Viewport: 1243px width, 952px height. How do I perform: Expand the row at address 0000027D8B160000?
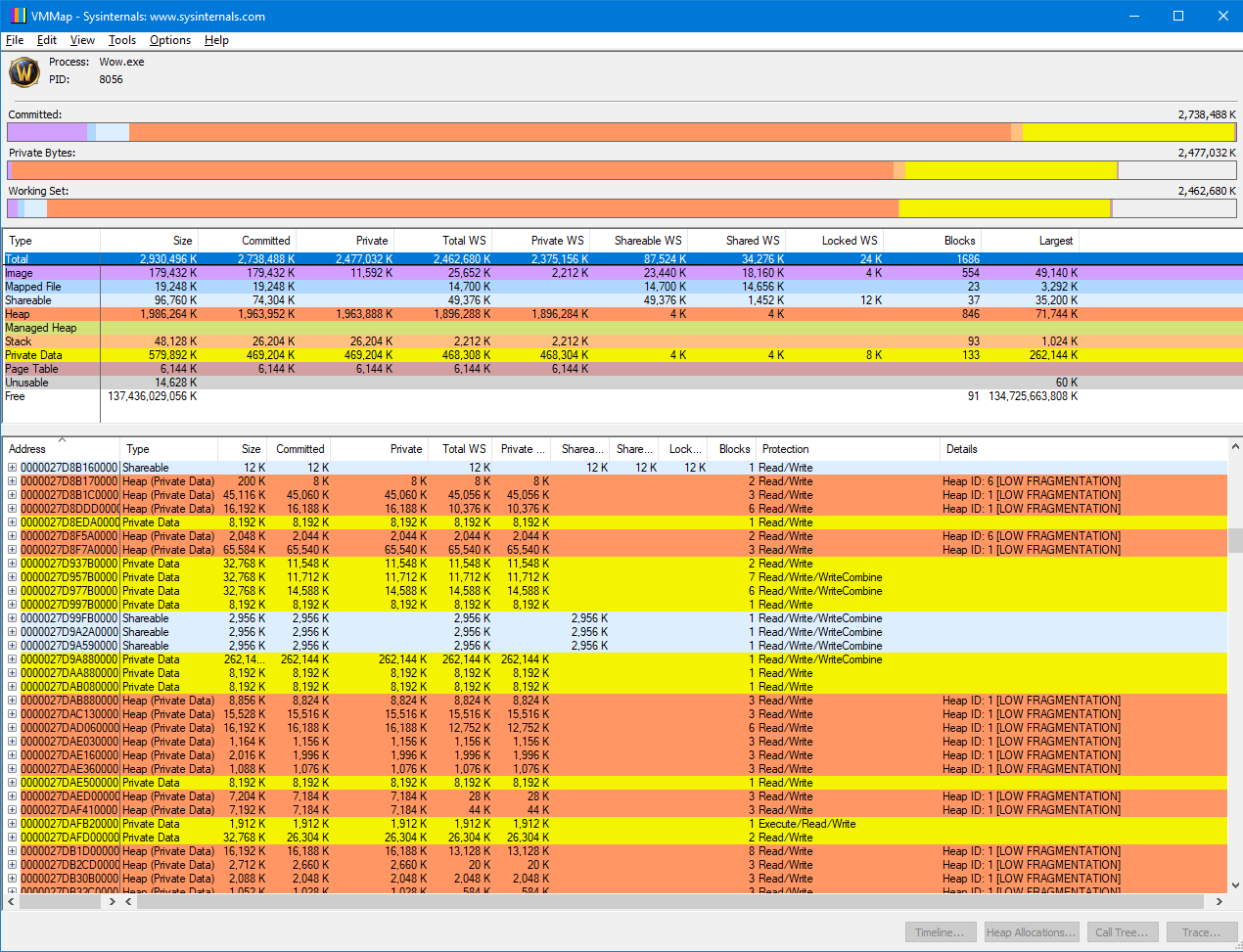click(13, 468)
